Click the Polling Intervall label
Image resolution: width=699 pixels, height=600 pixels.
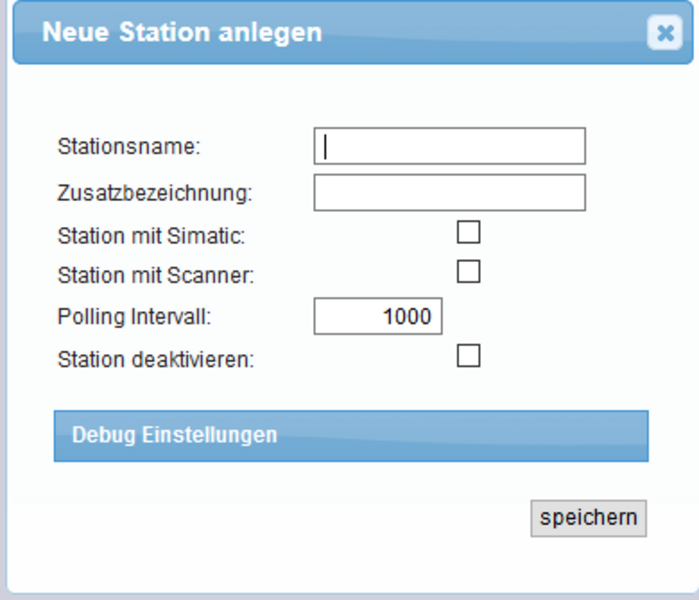[x=135, y=317]
